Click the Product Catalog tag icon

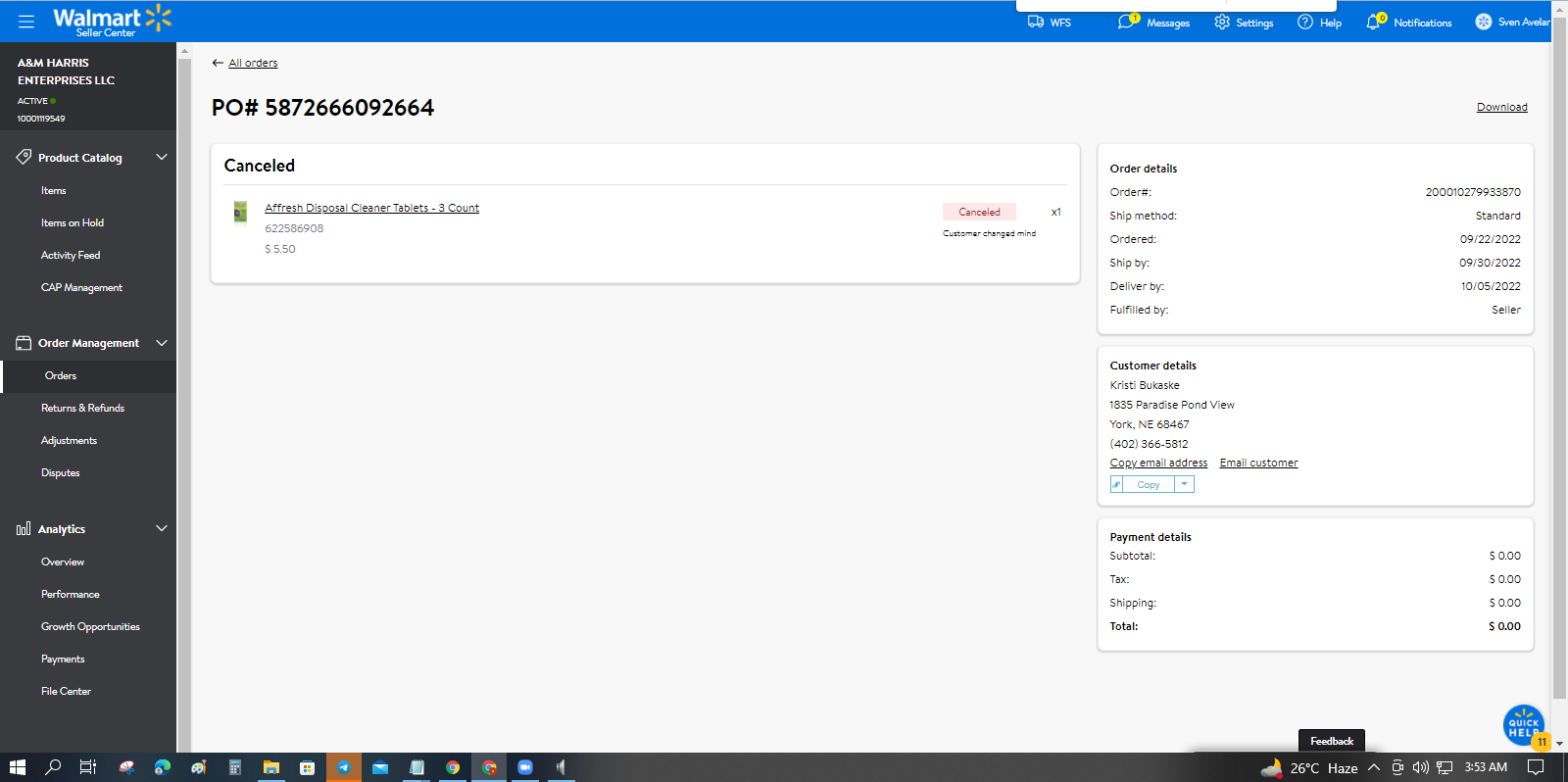coord(24,157)
